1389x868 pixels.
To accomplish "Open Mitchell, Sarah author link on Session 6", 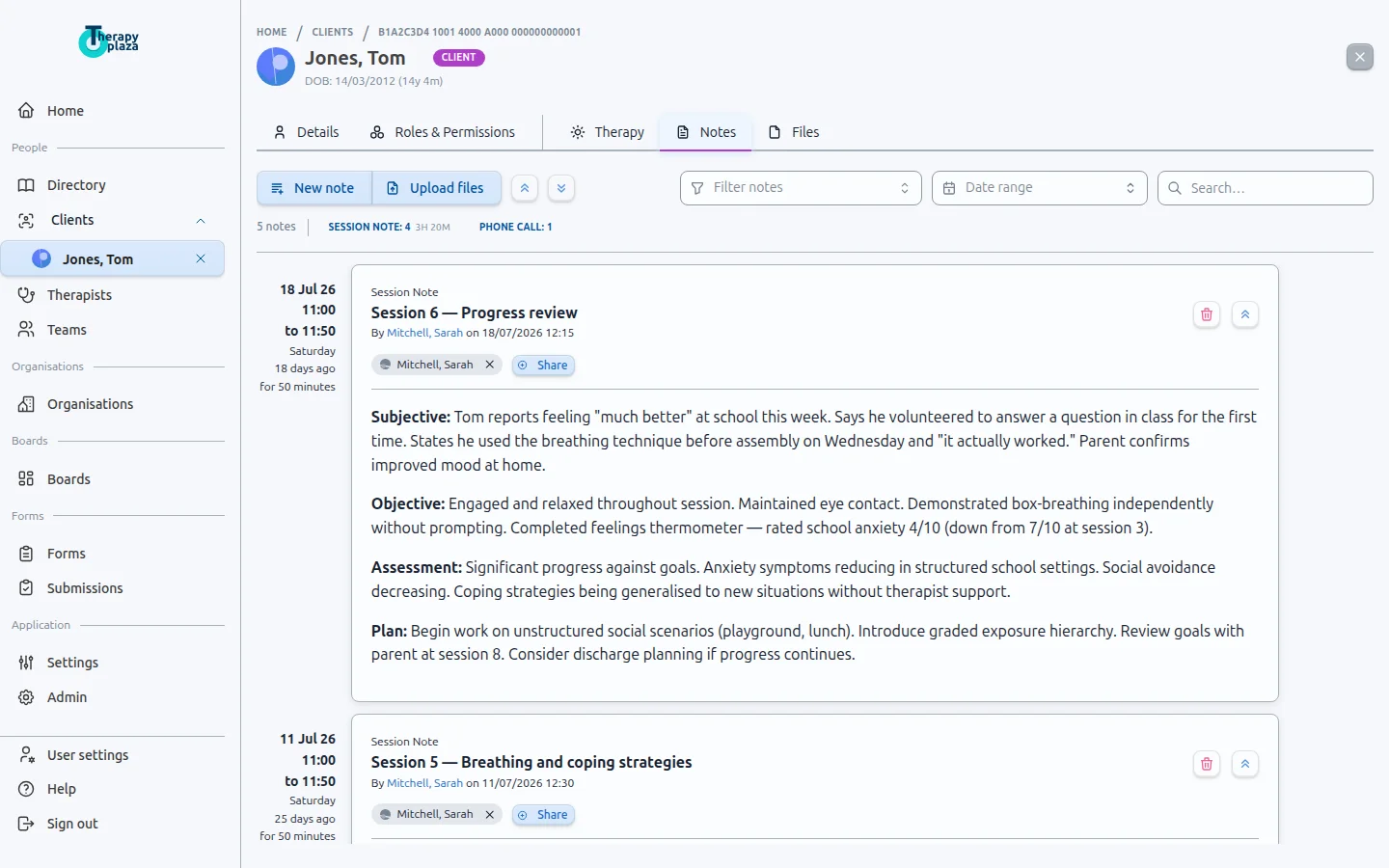I will pos(424,333).
